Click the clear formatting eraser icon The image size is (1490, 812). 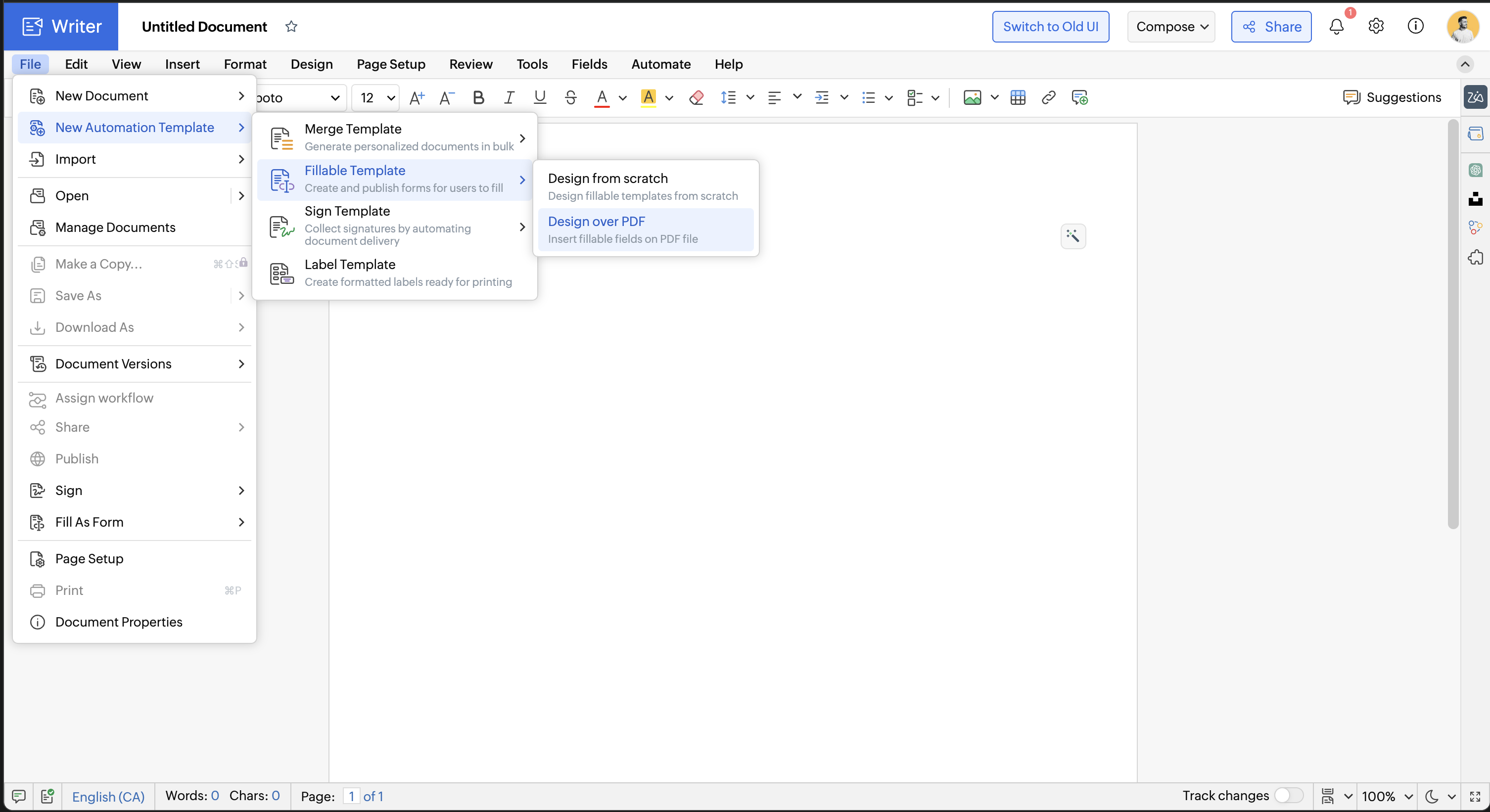tap(697, 98)
